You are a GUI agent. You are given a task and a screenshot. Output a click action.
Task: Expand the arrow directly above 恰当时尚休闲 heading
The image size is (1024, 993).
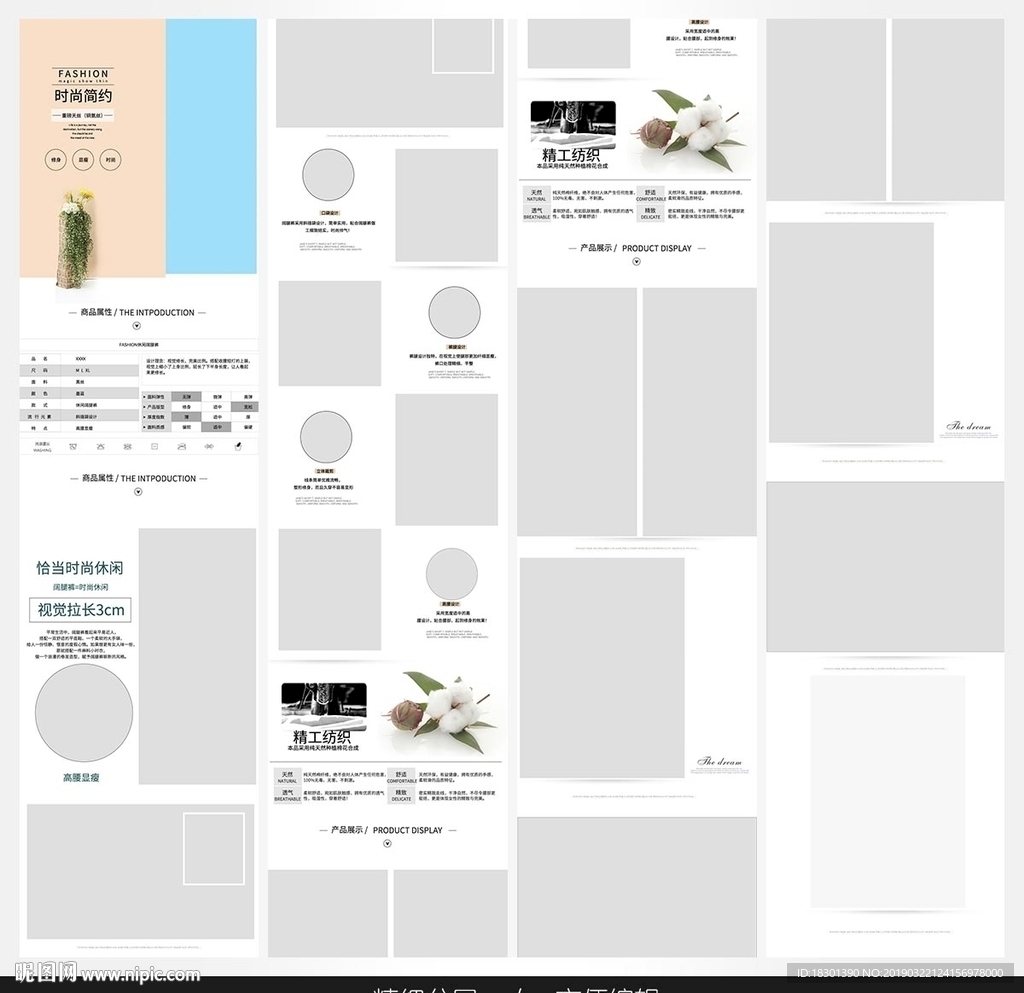coord(137,492)
